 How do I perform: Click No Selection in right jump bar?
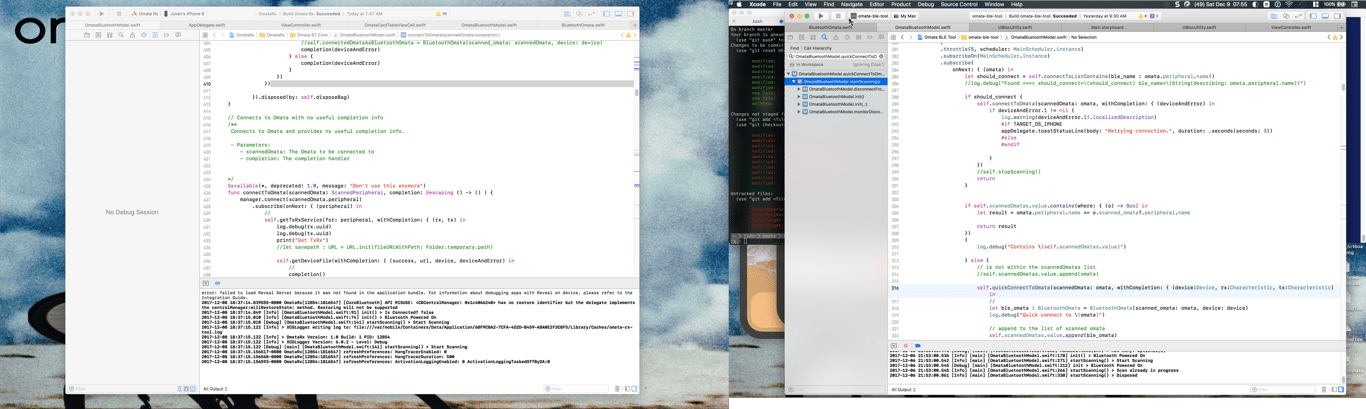[1084, 37]
